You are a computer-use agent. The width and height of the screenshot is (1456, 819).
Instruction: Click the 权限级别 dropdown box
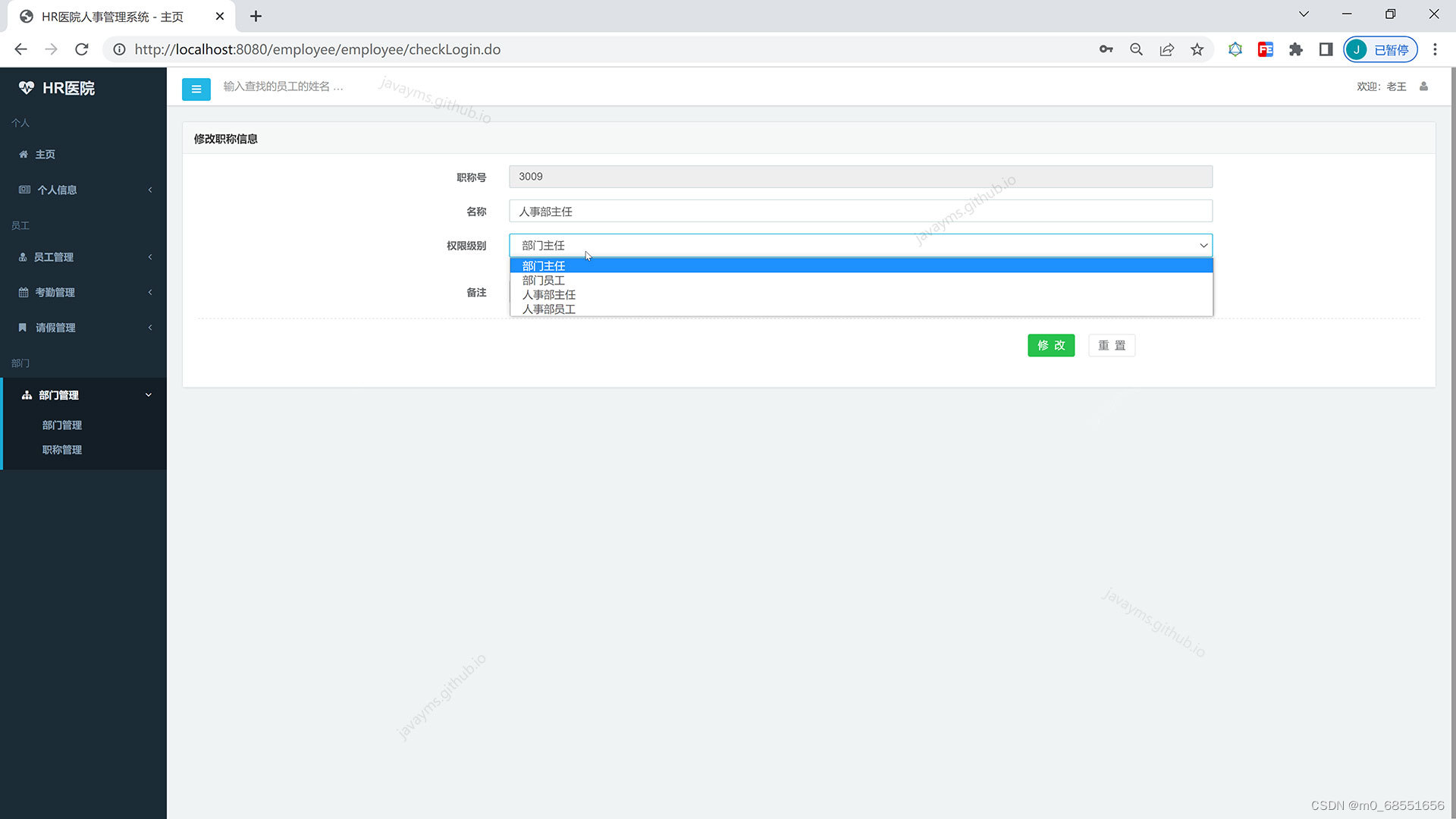tap(861, 245)
